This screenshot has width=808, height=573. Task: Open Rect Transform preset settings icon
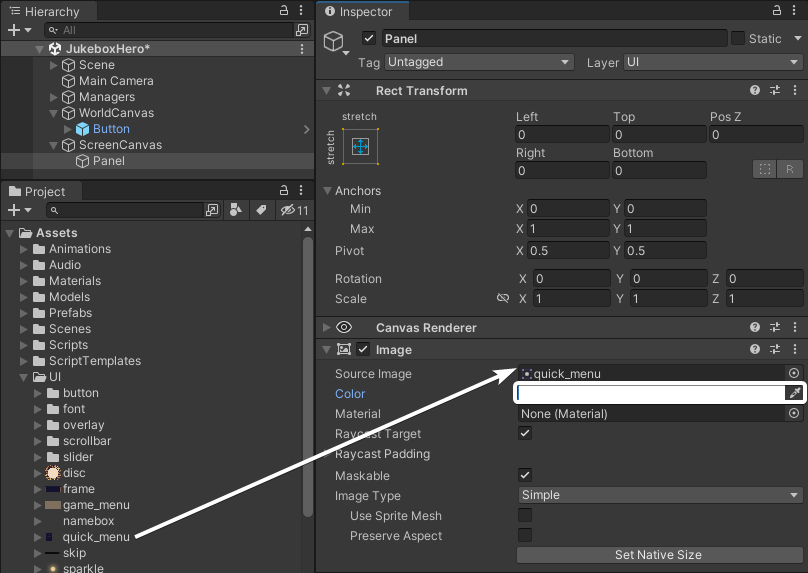[x=775, y=90]
